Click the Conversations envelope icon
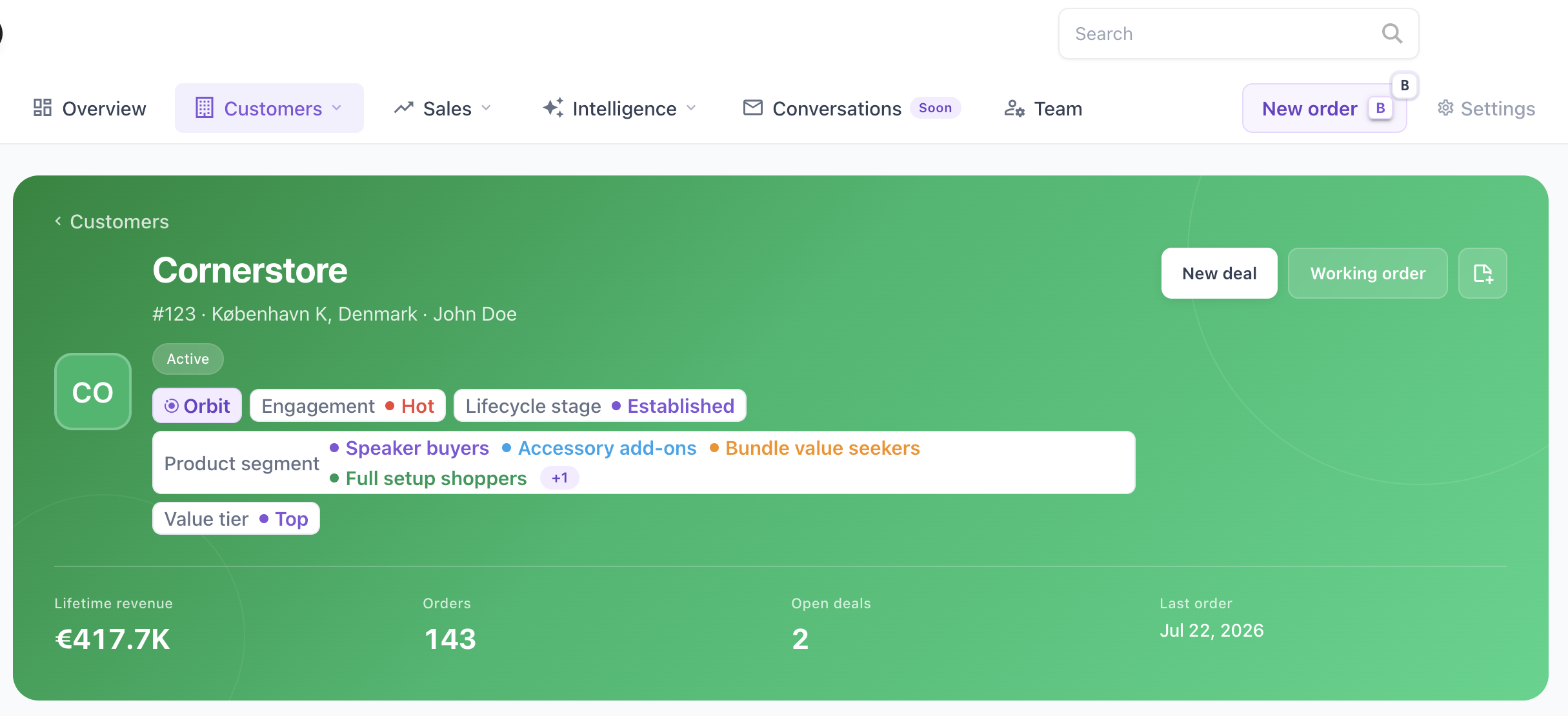This screenshot has width=1568, height=716. (753, 108)
